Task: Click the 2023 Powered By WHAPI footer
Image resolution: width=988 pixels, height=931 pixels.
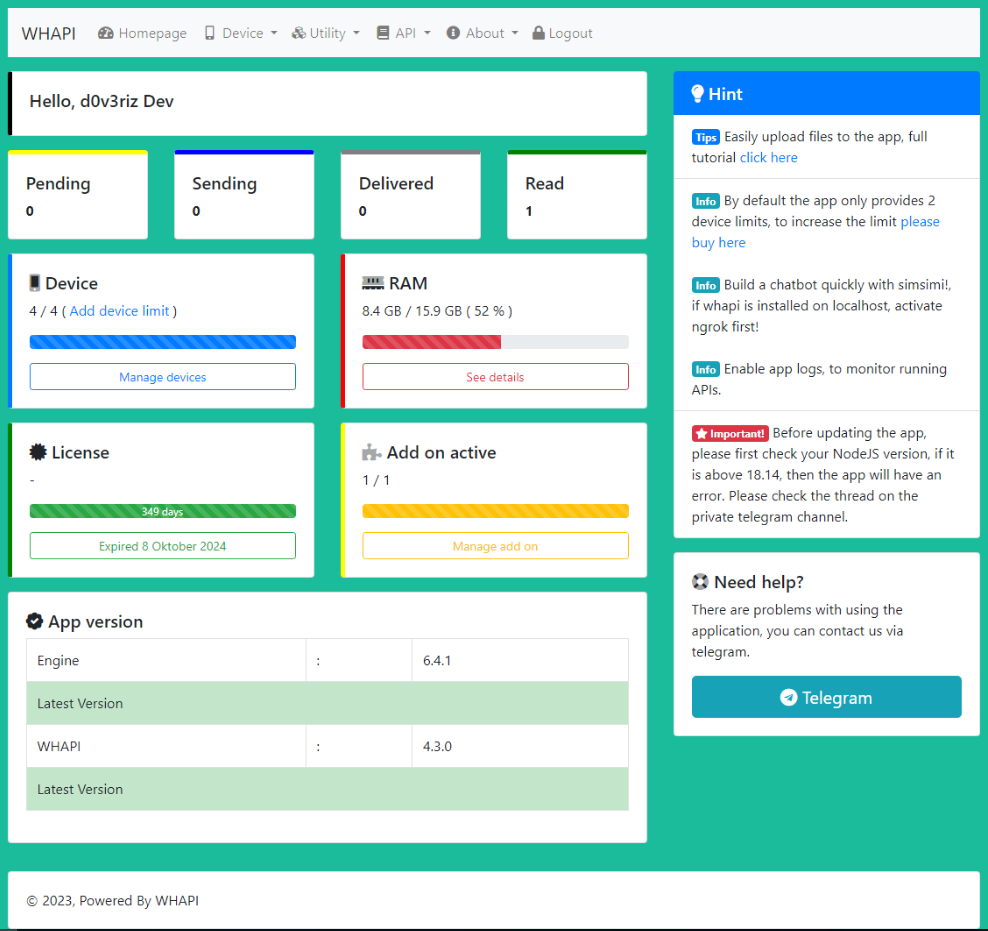Action: [112, 900]
